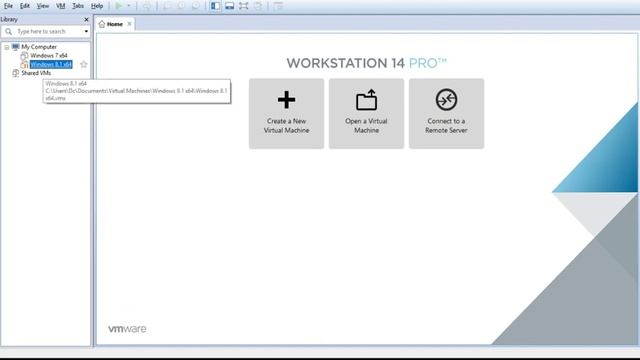Open the power options dropdown arrow beside play
This screenshot has height=360, width=640.
[129, 6]
